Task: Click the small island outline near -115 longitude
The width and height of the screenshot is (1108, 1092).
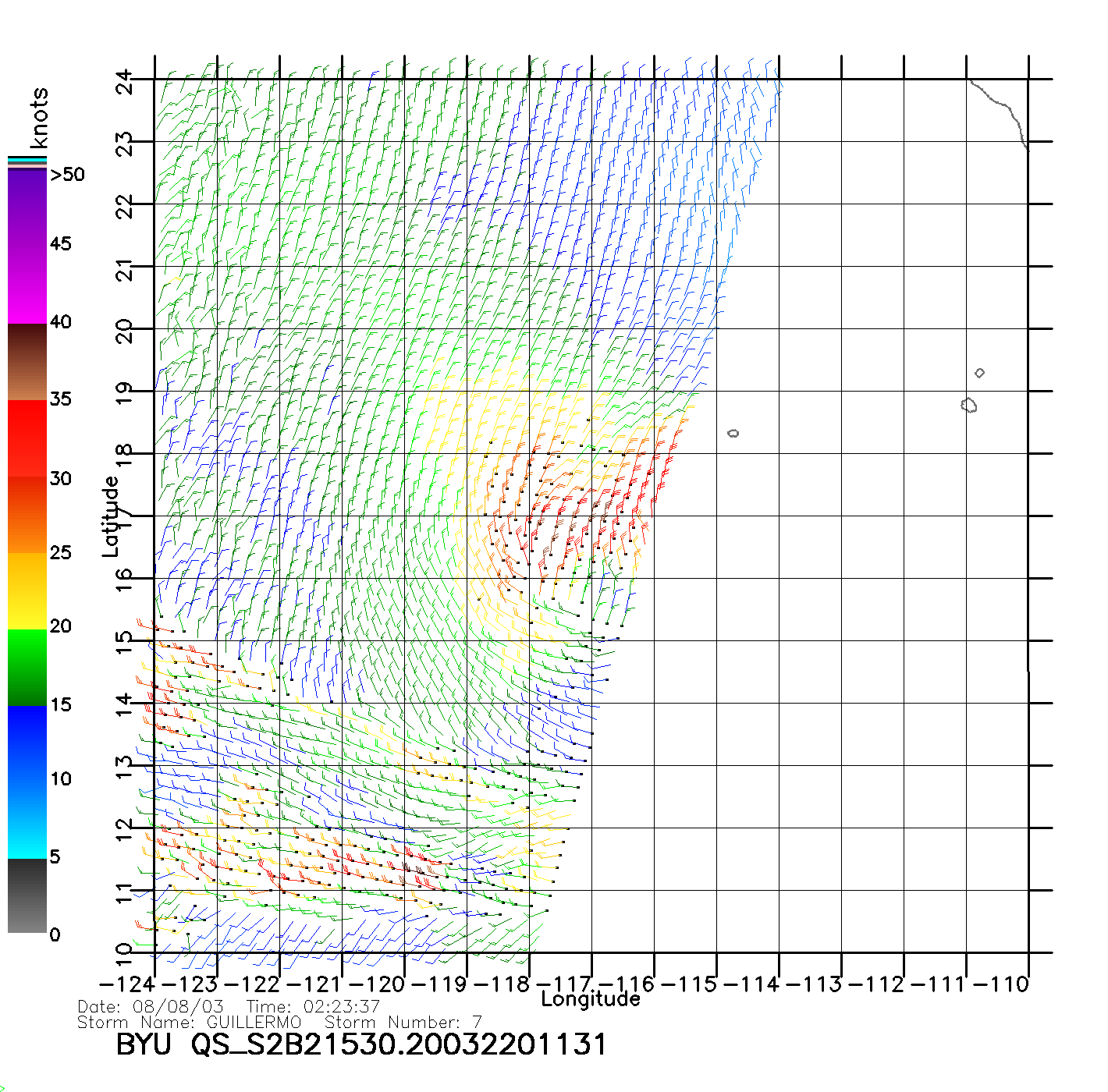Action: pos(733,433)
